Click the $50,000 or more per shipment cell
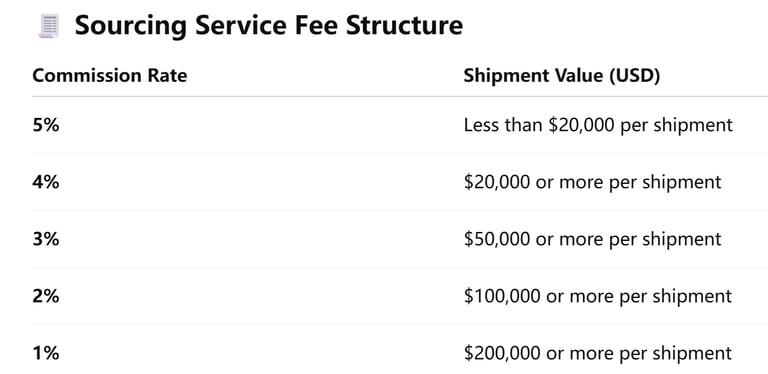Viewport: 768px width, 374px height. 593,239
